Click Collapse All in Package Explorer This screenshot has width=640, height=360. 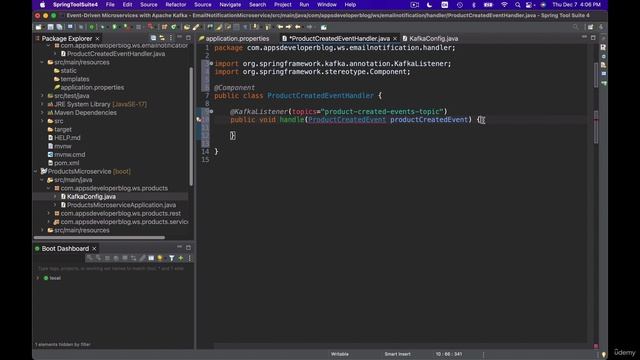tap(153, 38)
